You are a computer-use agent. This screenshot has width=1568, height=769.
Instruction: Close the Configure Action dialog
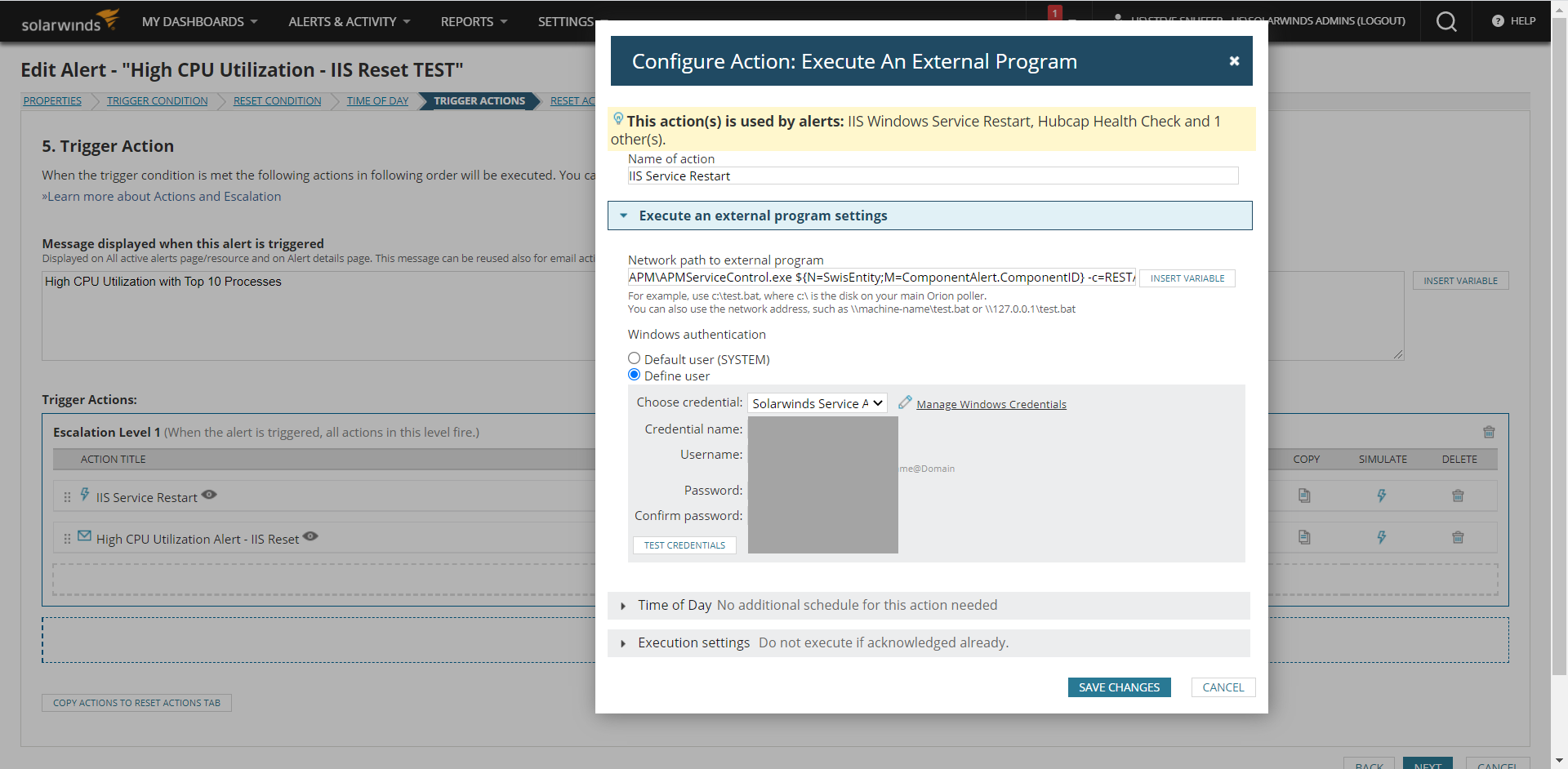coord(1234,61)
